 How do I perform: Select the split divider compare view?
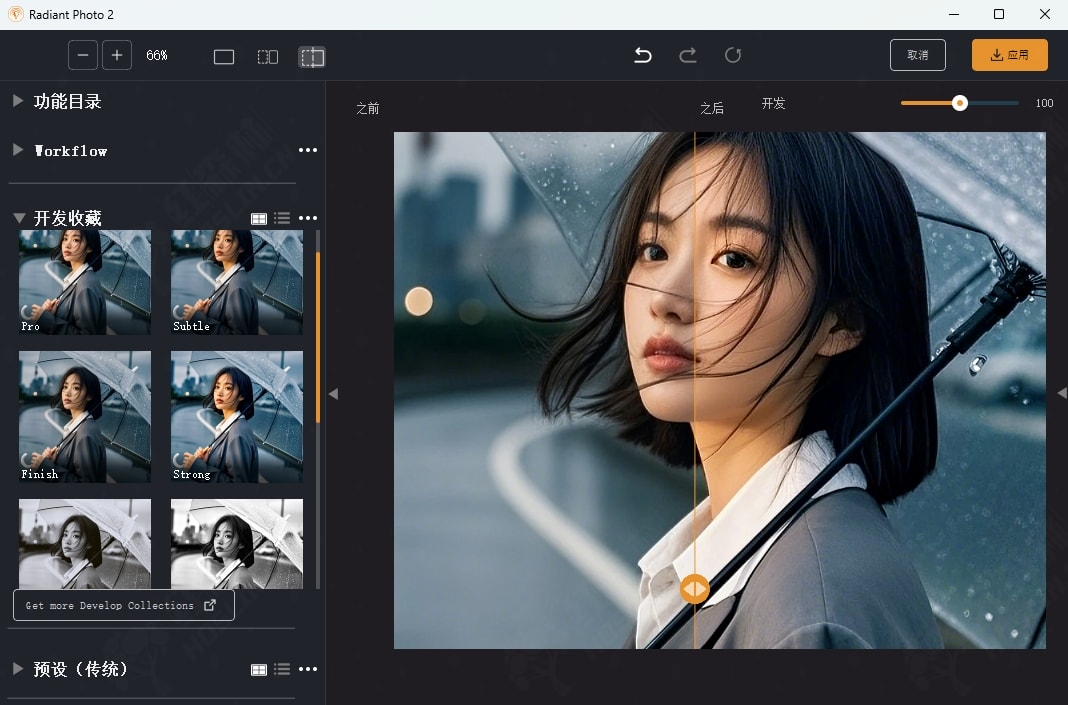[312, 57]
